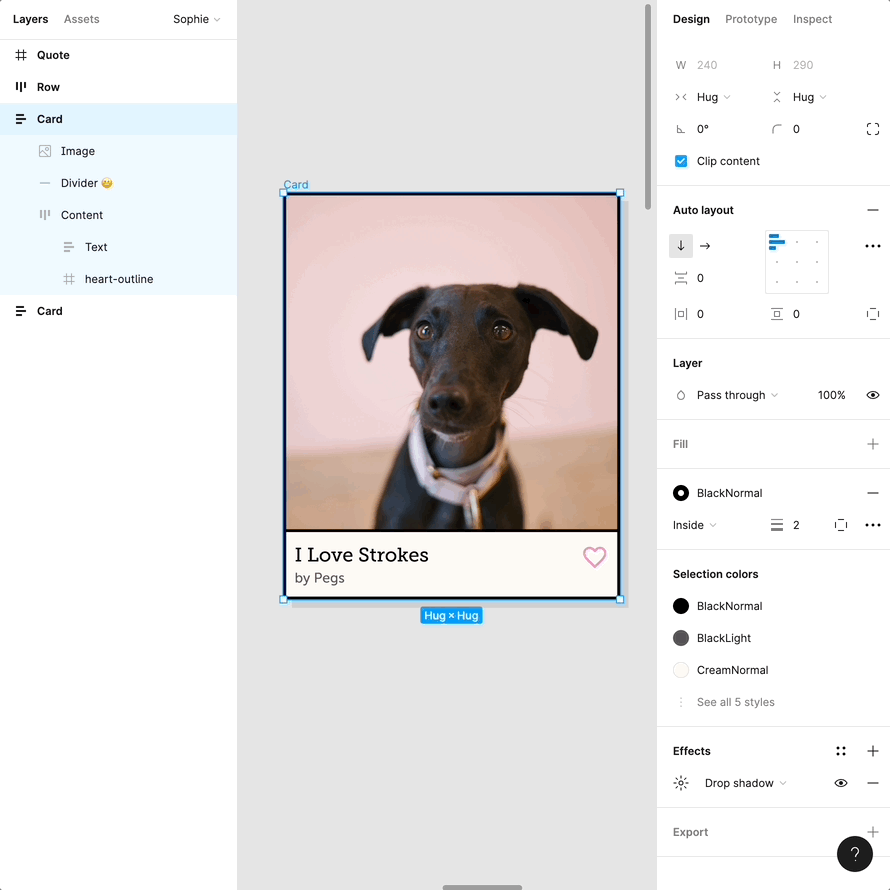Viewport: 890px width, 890px height.
Task: Set auto layout direction to horizontal
Action: coord(705,246)
